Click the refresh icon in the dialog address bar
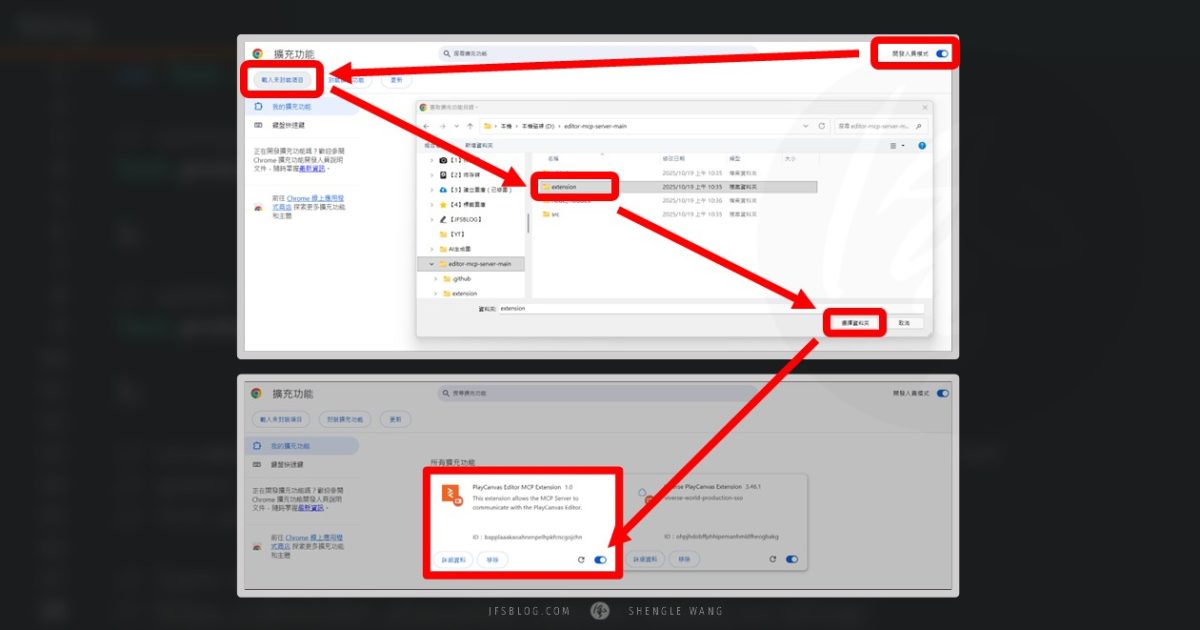 point(822,126)
